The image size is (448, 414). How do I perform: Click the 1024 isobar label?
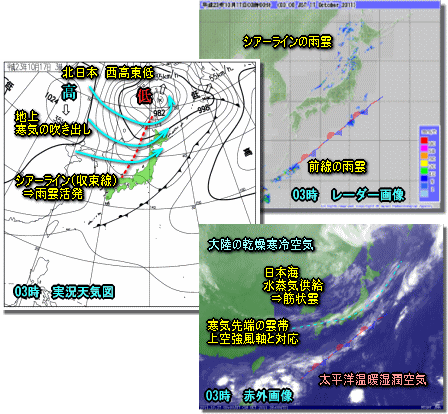click(x=52, y=99)
